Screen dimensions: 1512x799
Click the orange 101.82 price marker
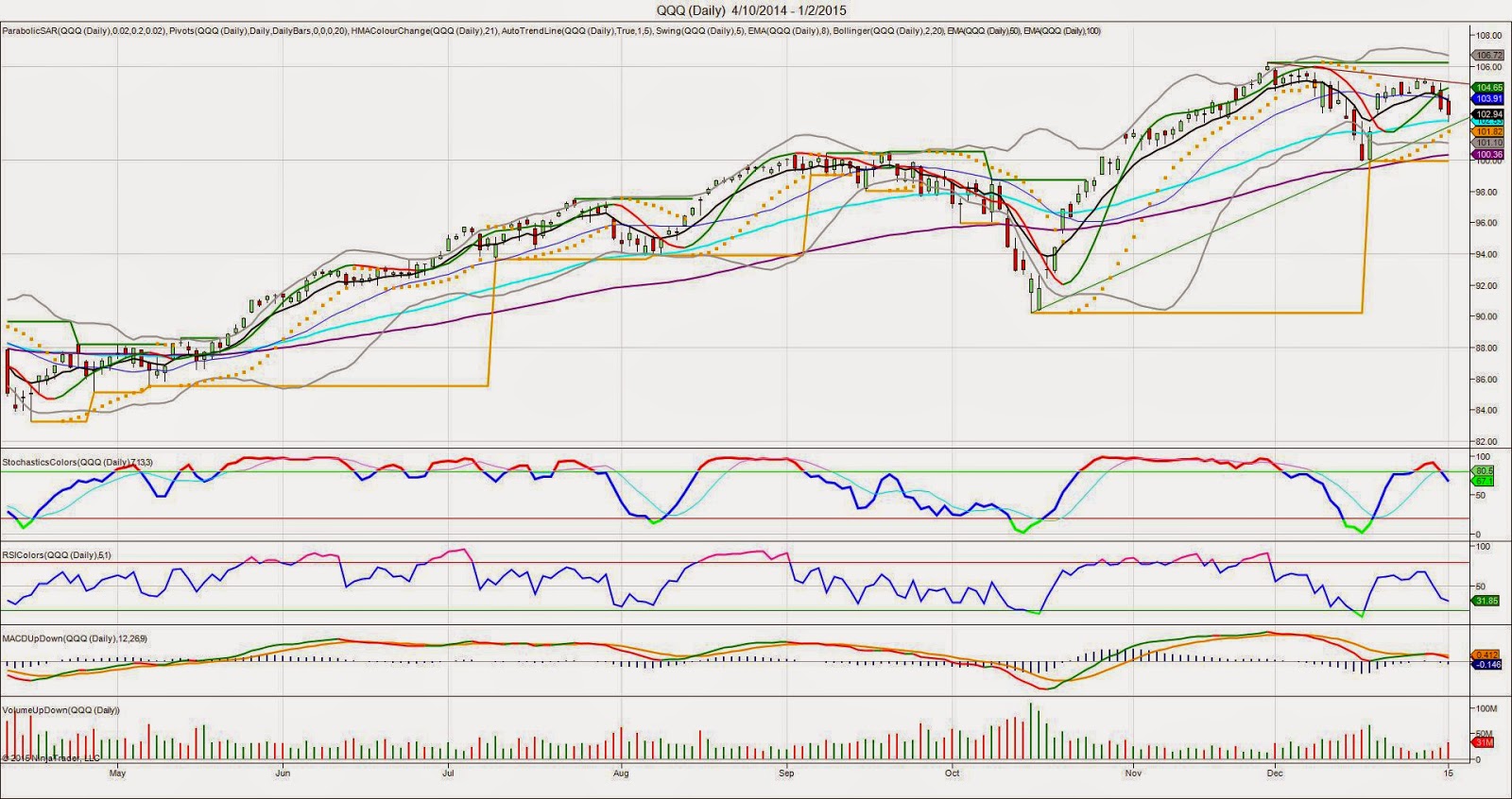tap(1488, 132)
